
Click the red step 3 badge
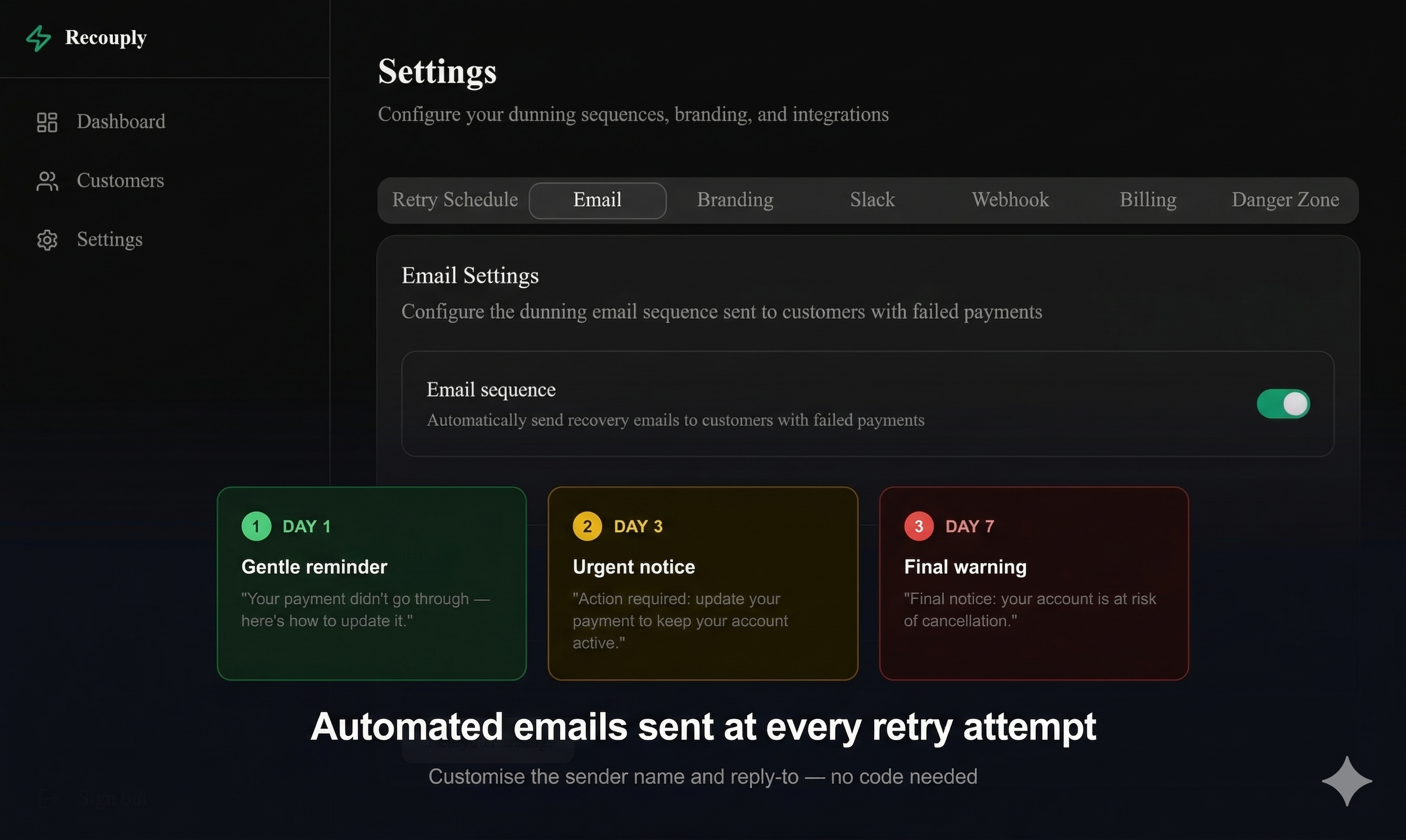click(x=919, y=527)
